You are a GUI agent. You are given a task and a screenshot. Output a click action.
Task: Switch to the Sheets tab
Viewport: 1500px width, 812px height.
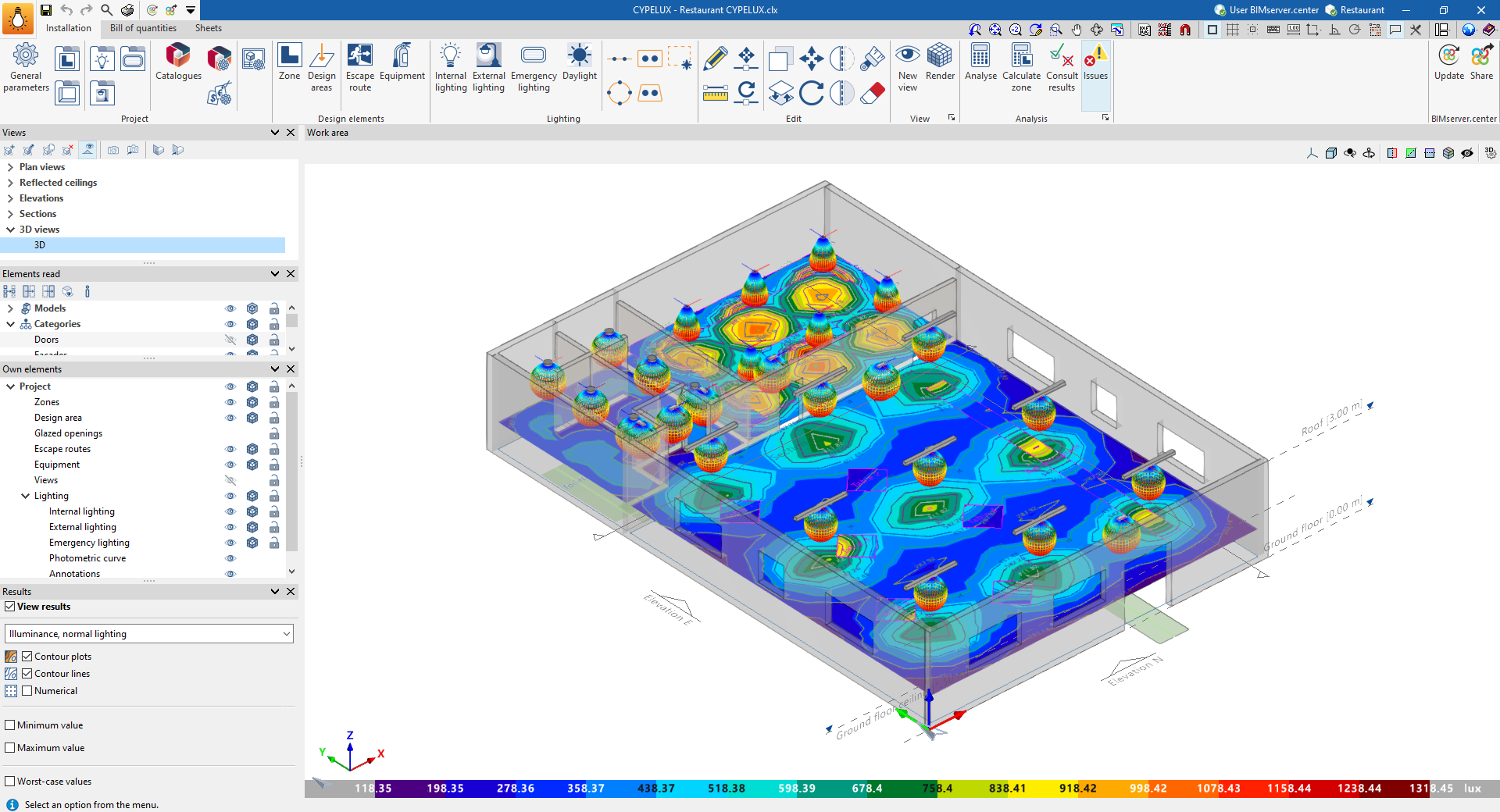tap(209, 28)
